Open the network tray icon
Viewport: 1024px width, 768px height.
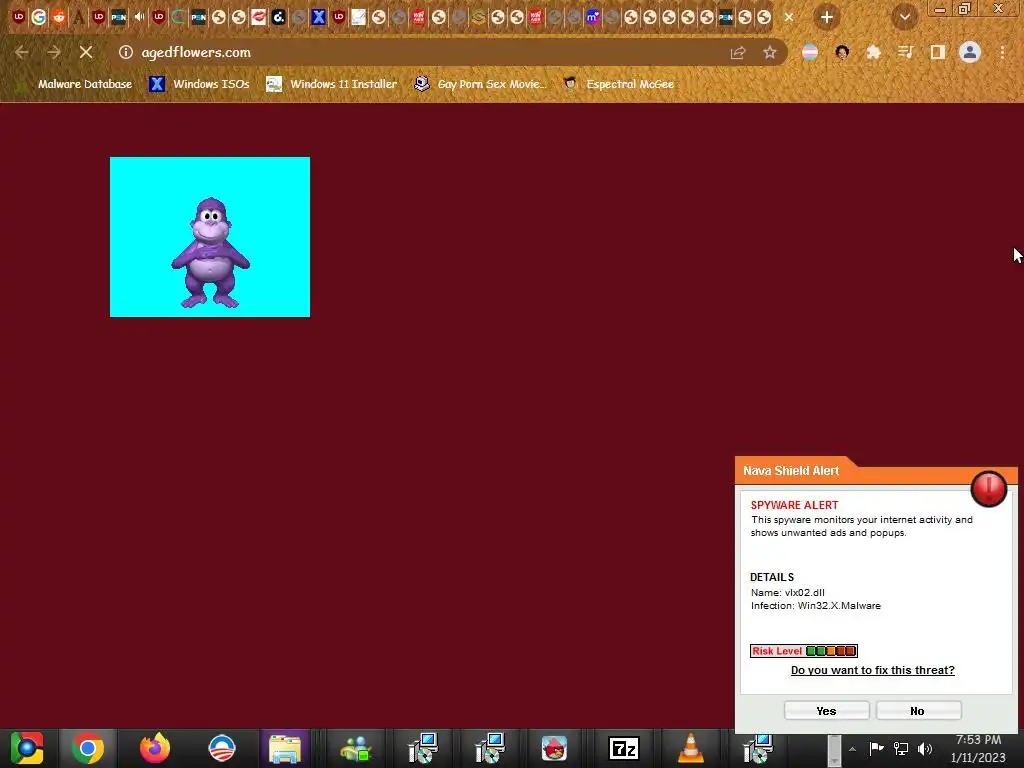click(901, 748)
